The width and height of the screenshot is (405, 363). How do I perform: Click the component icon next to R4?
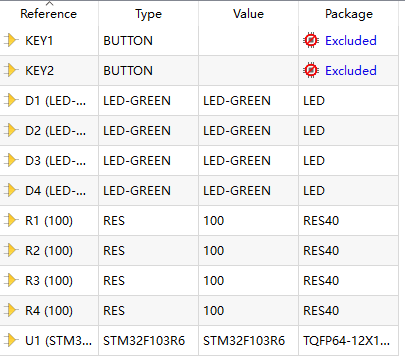pos(11,310)
